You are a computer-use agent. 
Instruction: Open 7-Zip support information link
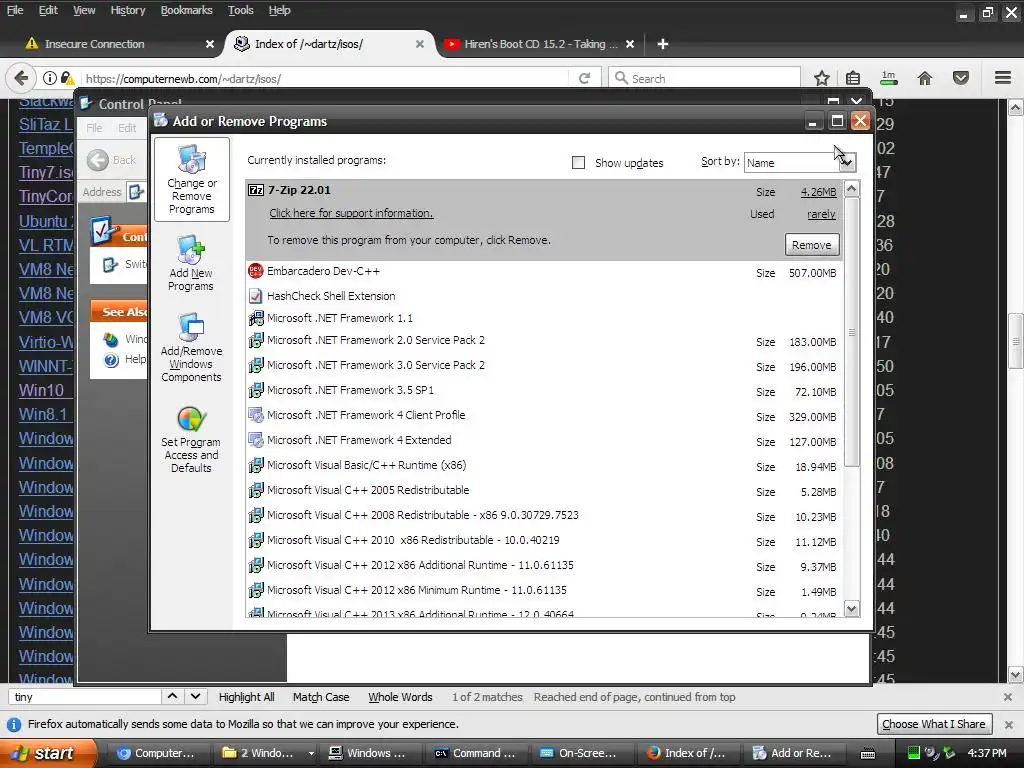pos(351,213)
